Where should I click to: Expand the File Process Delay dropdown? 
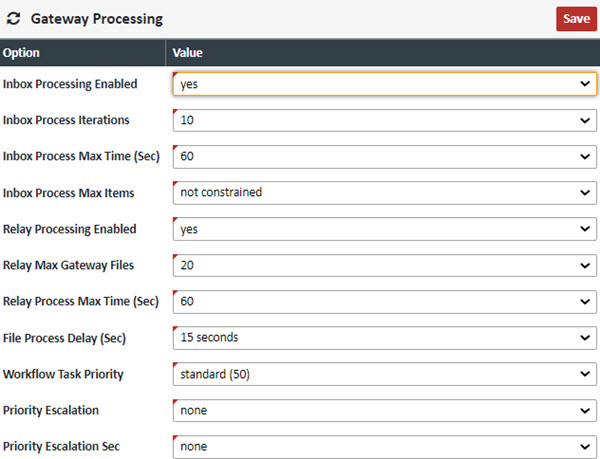click(x=385, y=337)
